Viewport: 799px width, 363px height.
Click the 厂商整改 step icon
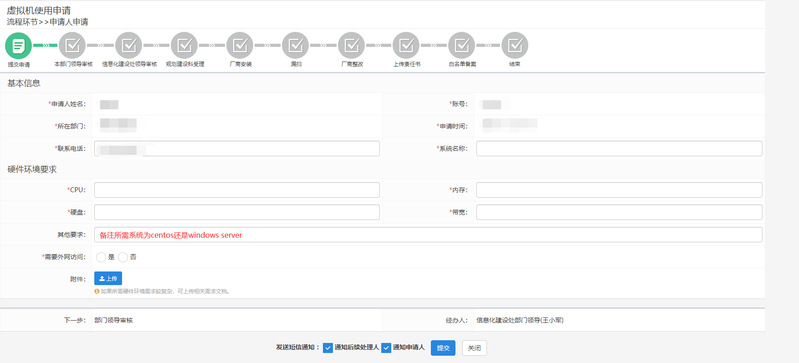pyautogui.click(x=351, y=45)
